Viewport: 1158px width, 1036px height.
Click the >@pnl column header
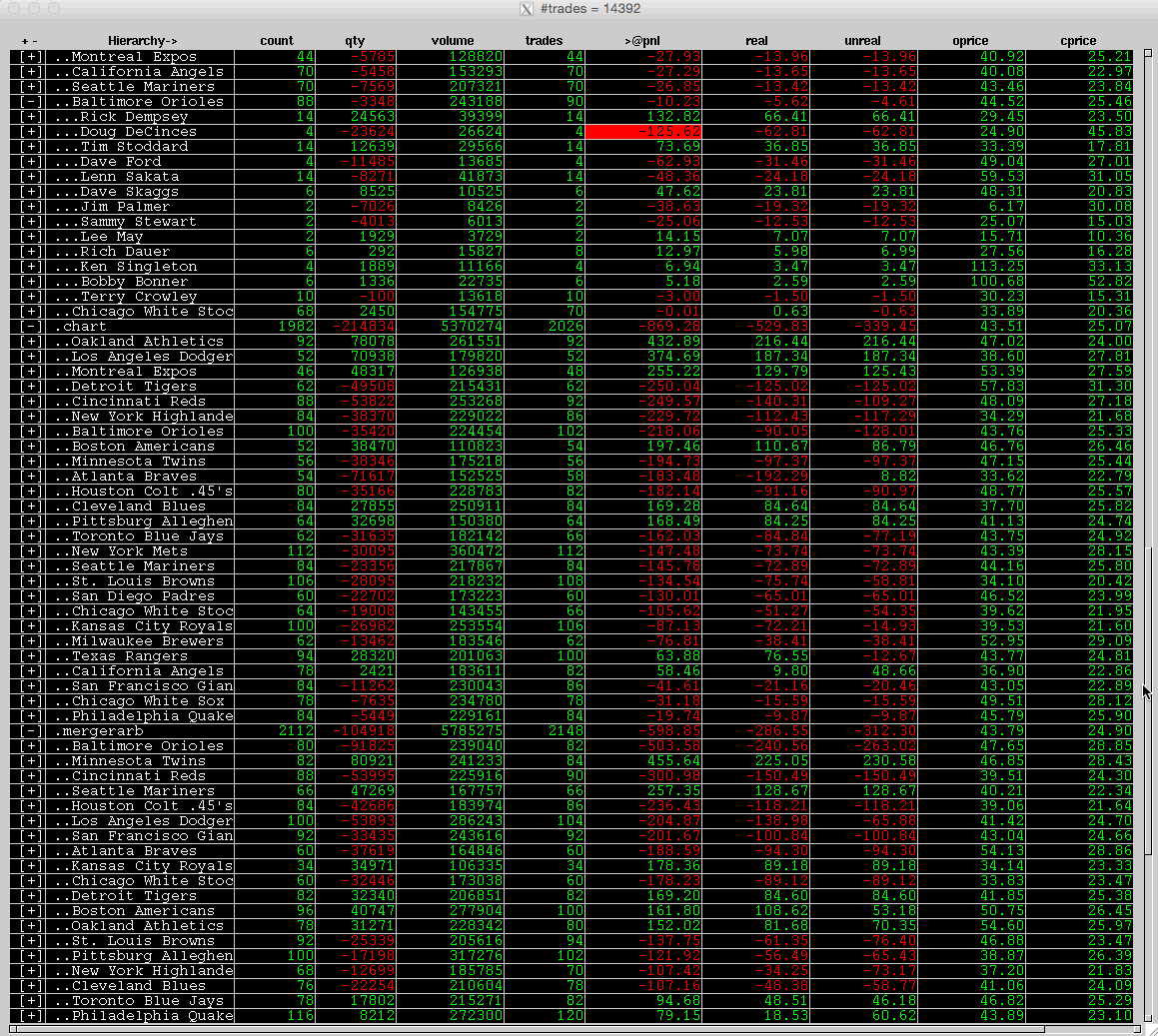point(642,41)
